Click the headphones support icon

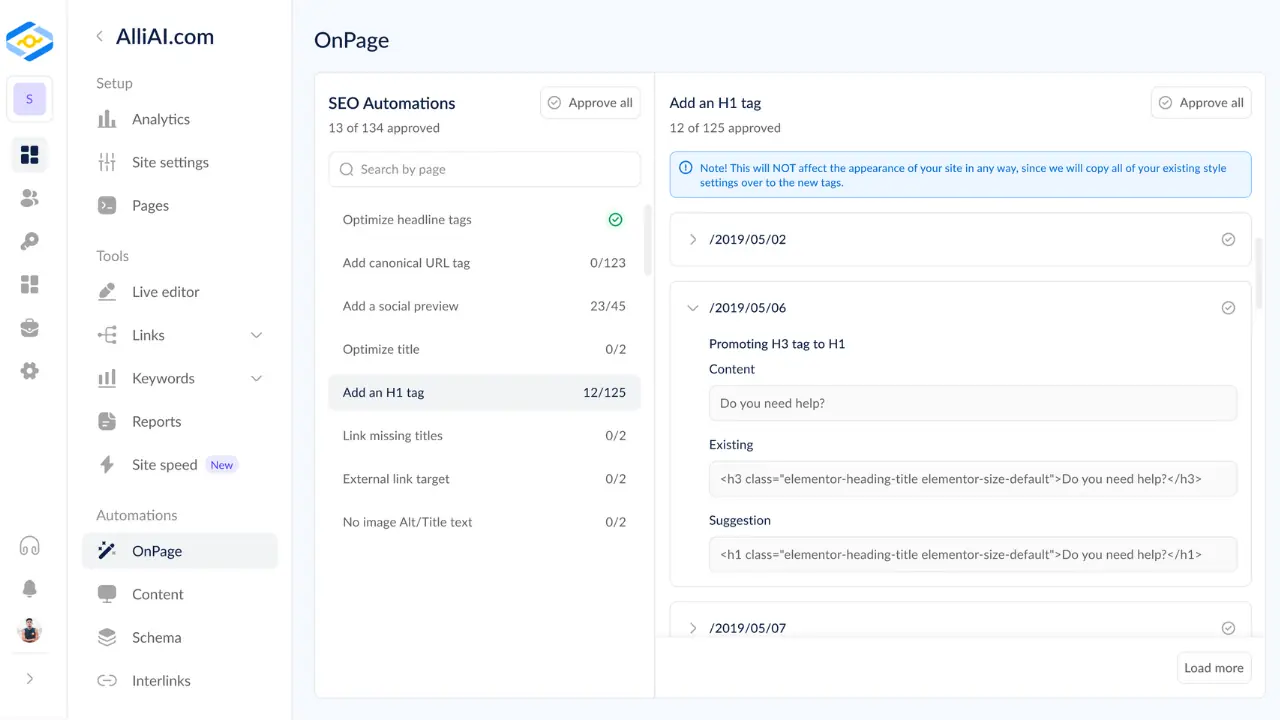point(30,546)
